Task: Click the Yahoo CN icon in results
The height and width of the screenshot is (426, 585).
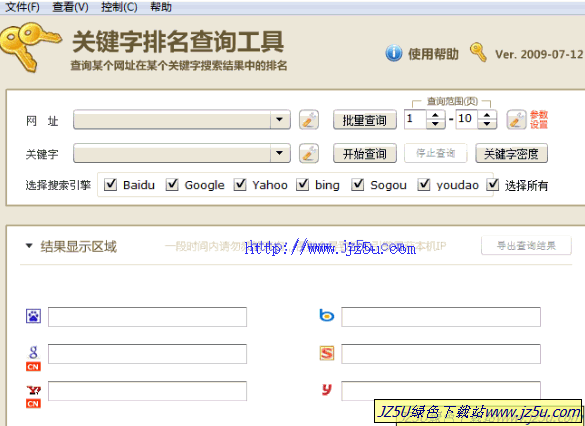Action: pyautogui.click(x=33, y=397)
